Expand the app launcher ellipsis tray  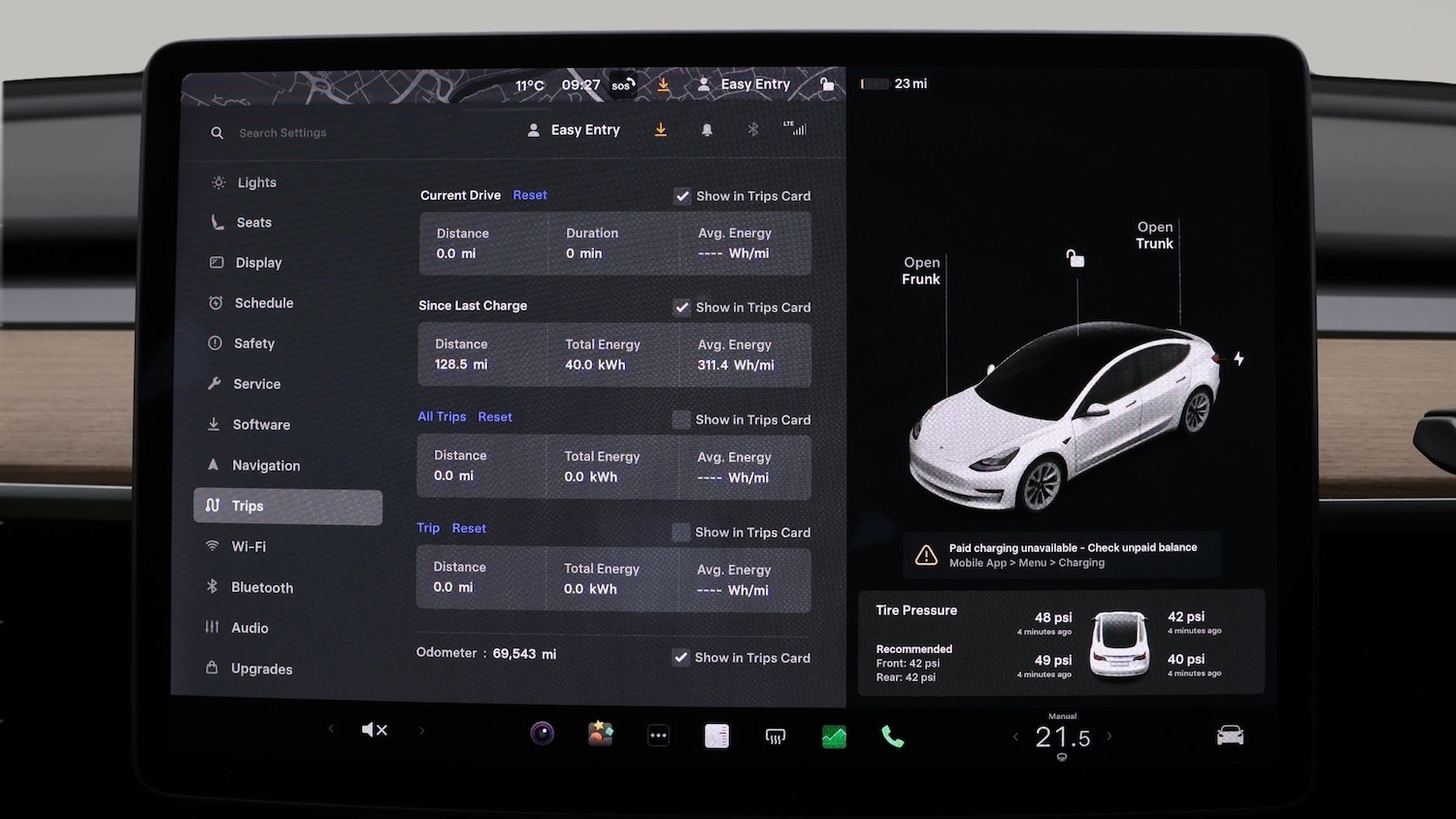point(658,735)
